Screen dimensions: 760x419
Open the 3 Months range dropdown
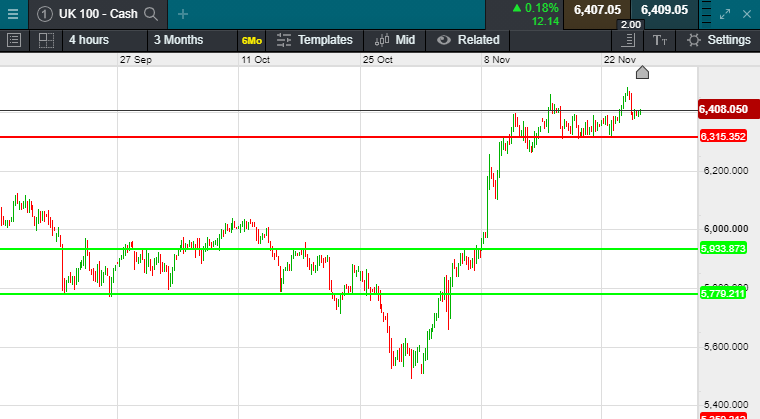click(192, 40)
